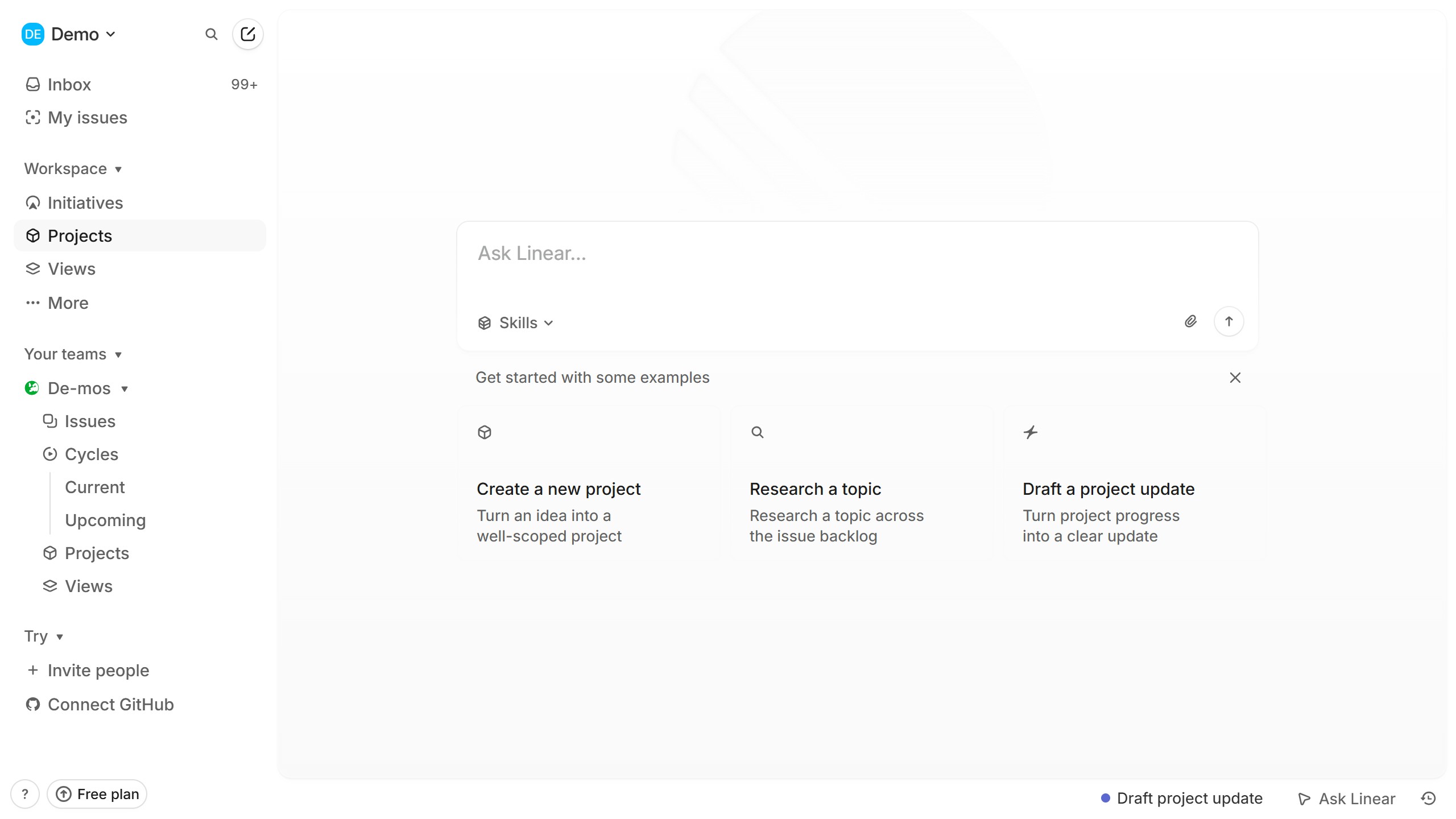Click the More ellipsis icon
This screenshot has height=819, width=1456.
coord(33,303)
